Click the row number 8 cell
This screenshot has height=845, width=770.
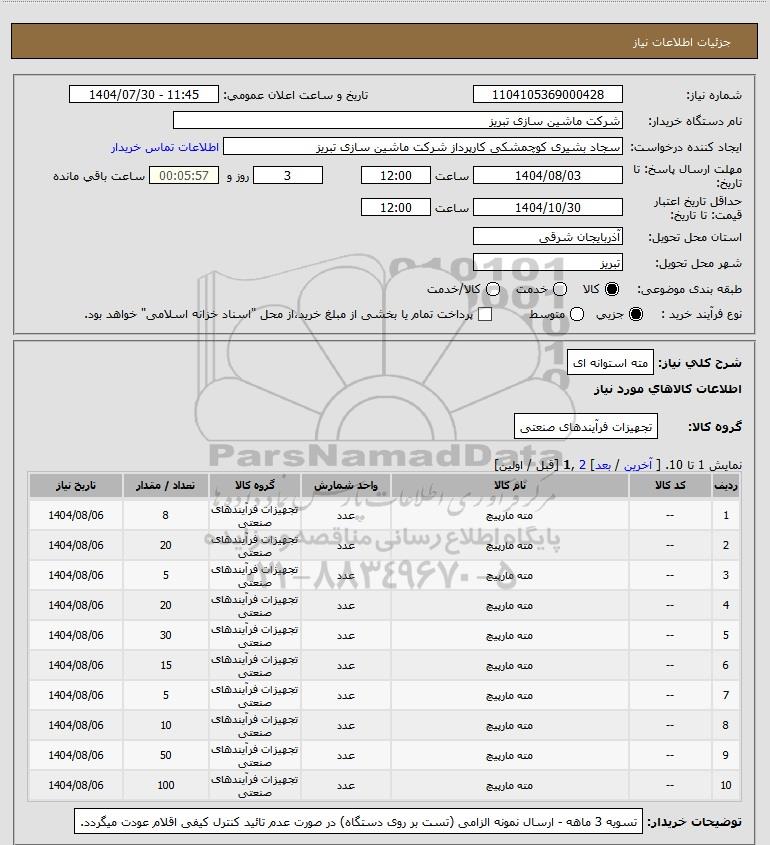coord(725,725)
